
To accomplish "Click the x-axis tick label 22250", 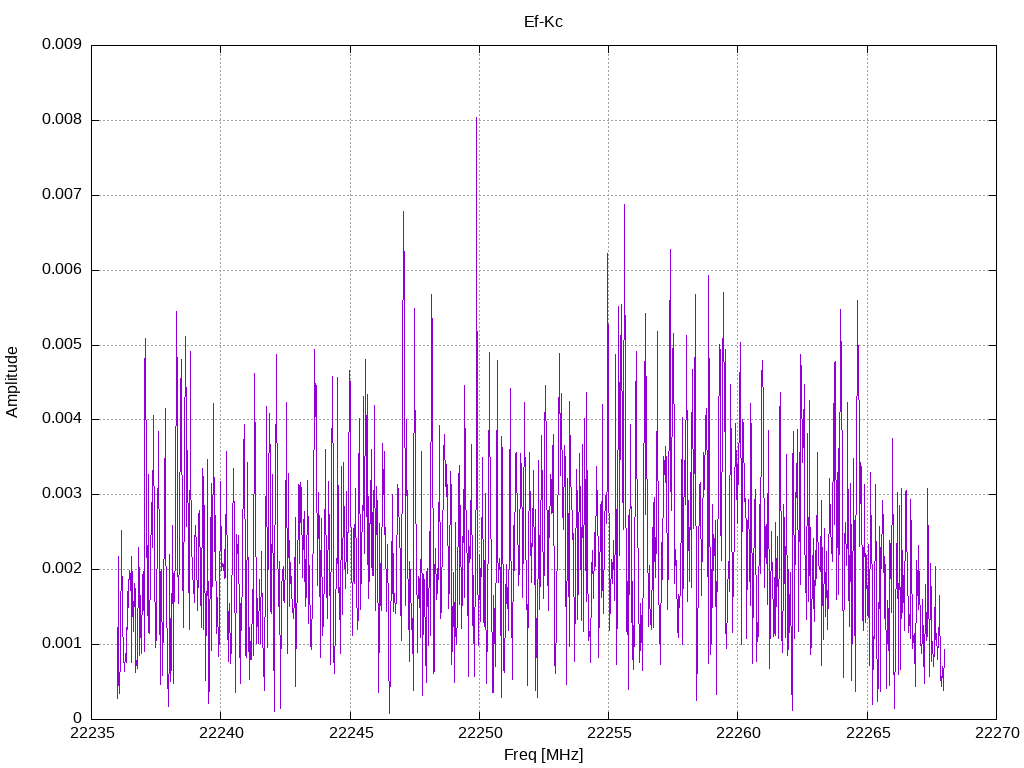I will coord(480,733).
